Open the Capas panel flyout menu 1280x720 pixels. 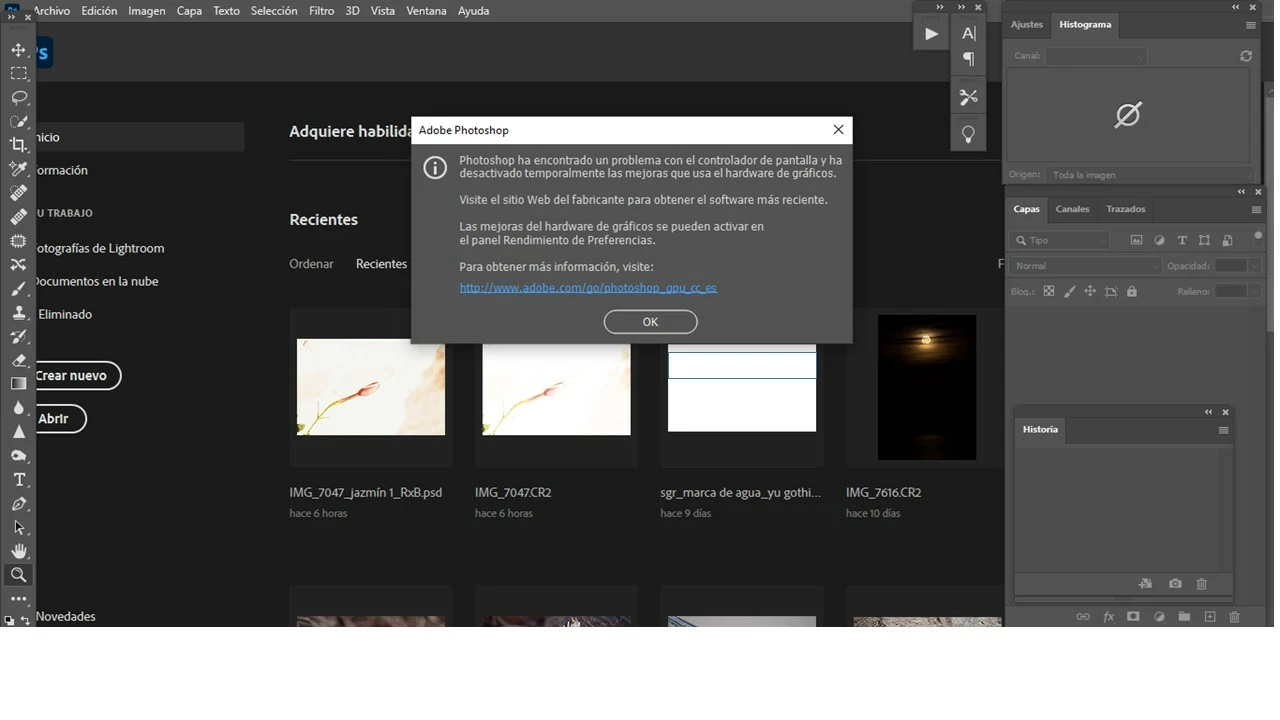[x=1256, y=210]
